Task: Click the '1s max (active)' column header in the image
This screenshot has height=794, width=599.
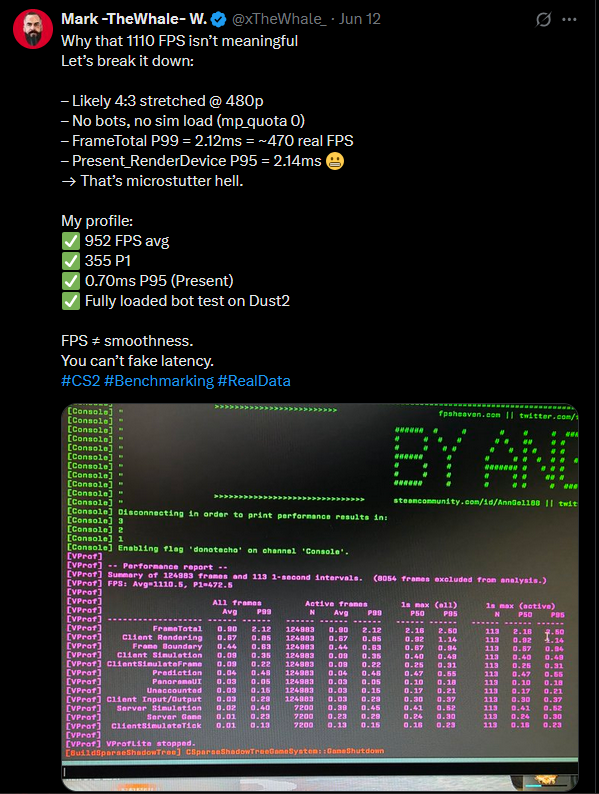Action: click(520, 606)
